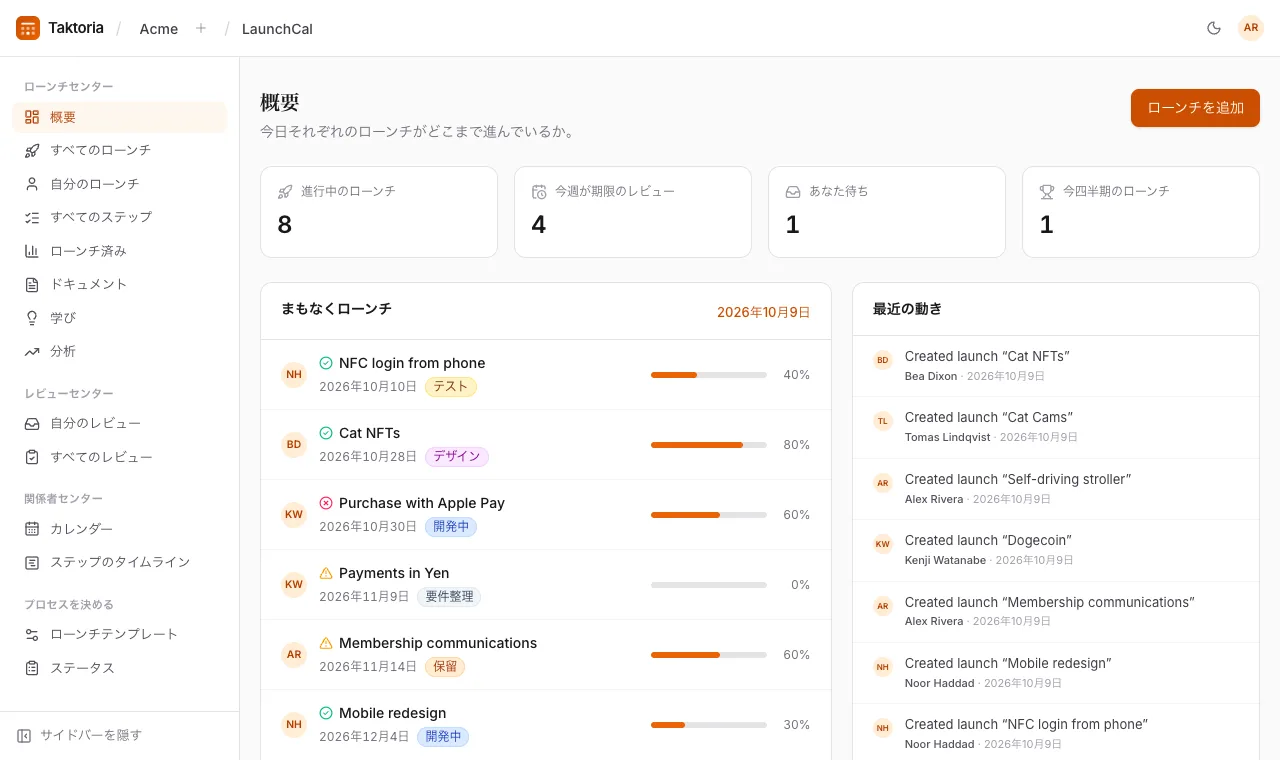Viewport: 1280px width, 760px height.
Task: Click the 2026年10月9日 date in まもなくローンチ header
Action: pyautogui.click(x=764, y=312)
